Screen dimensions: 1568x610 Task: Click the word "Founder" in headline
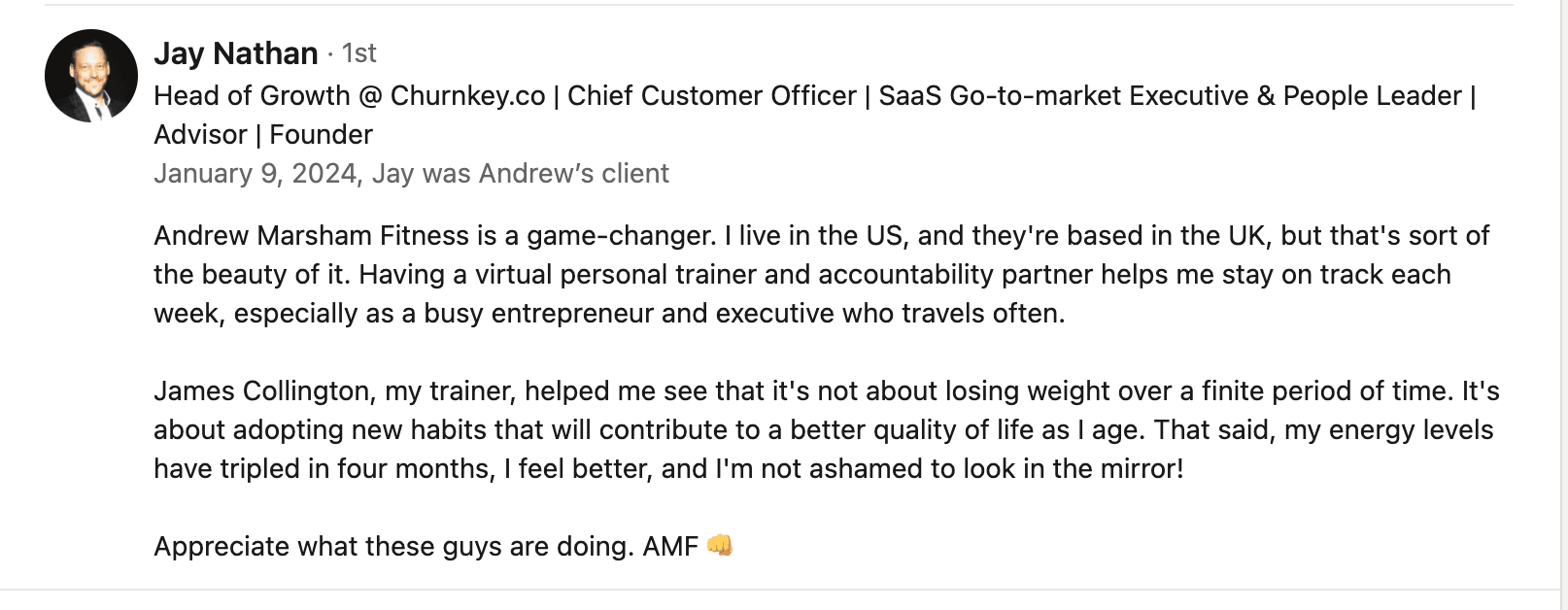coord(321,135)
